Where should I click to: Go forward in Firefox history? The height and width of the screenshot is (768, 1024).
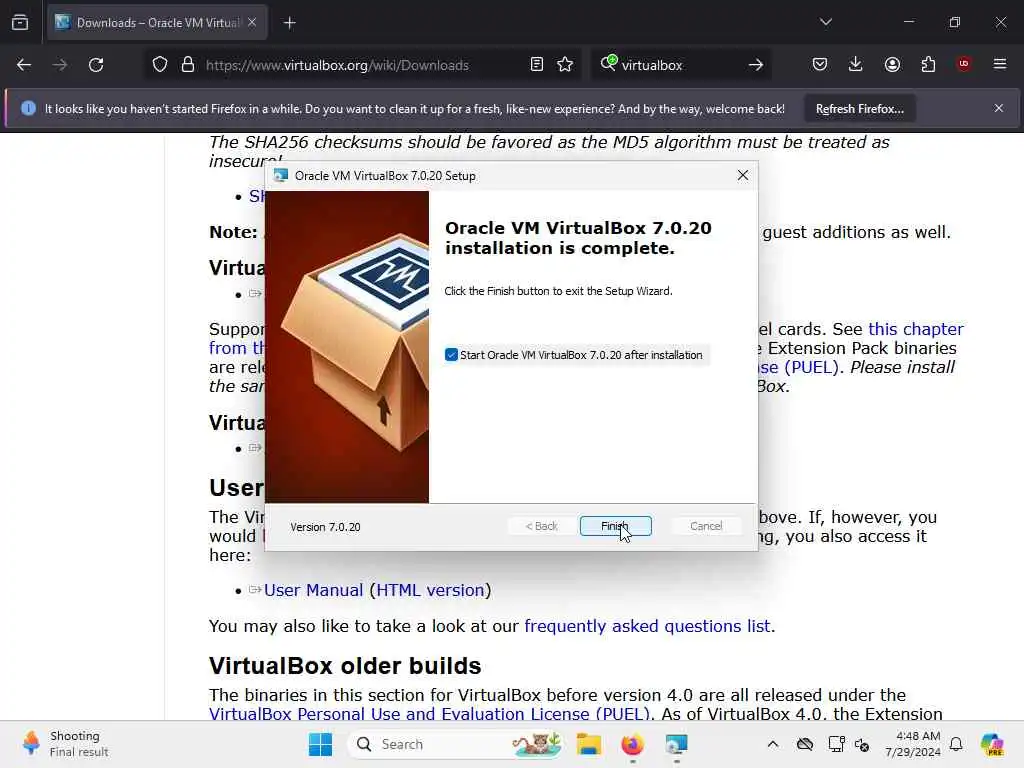(59, 65)
